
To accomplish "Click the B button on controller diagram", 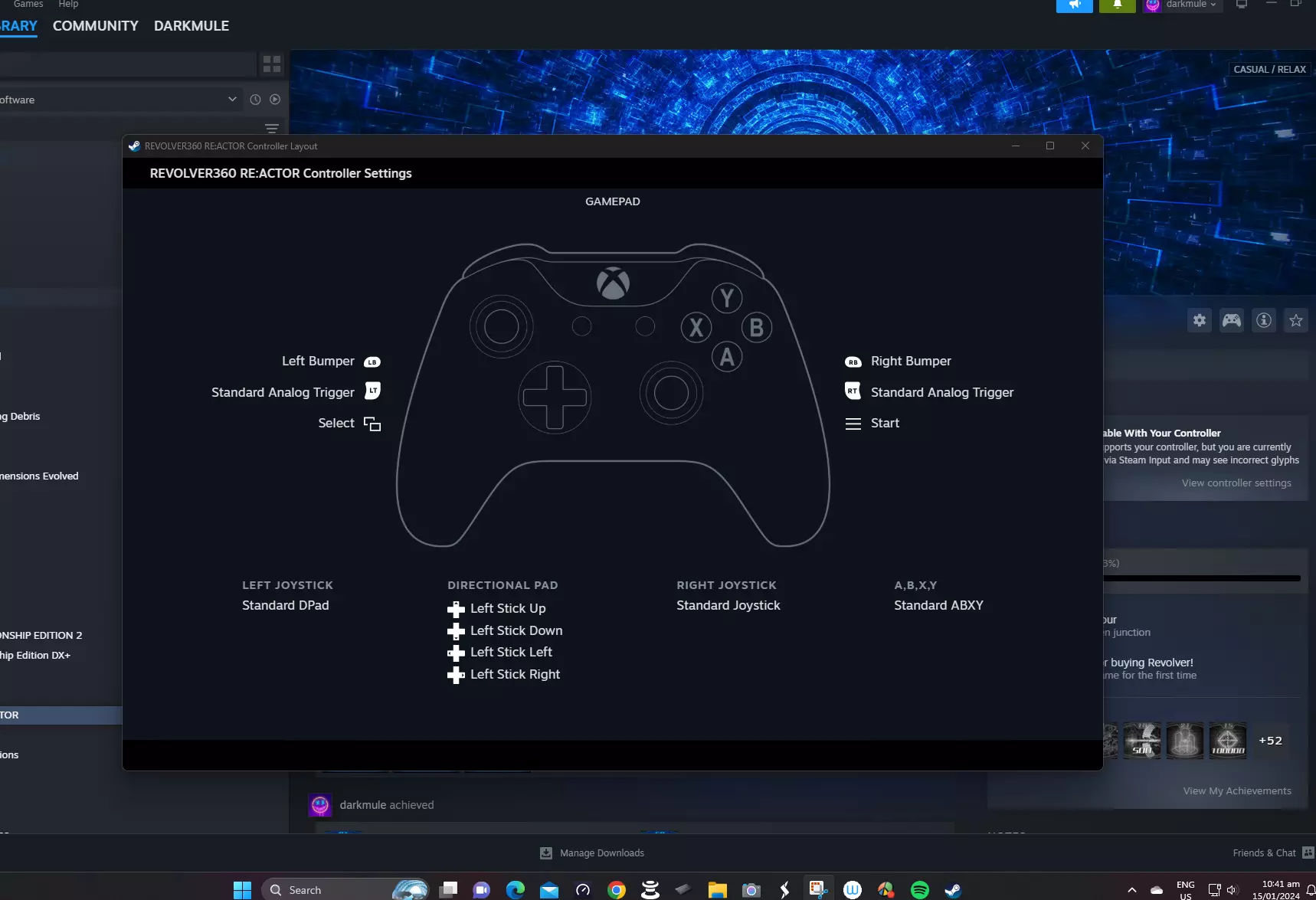I will point(757,328).
